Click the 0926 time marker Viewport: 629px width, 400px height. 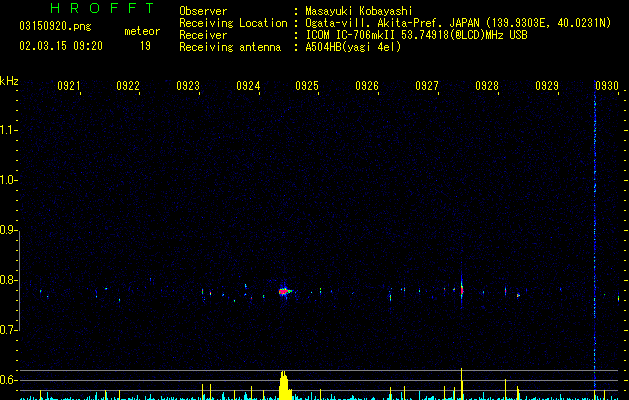pyautogui.click(x=367, y=86)
